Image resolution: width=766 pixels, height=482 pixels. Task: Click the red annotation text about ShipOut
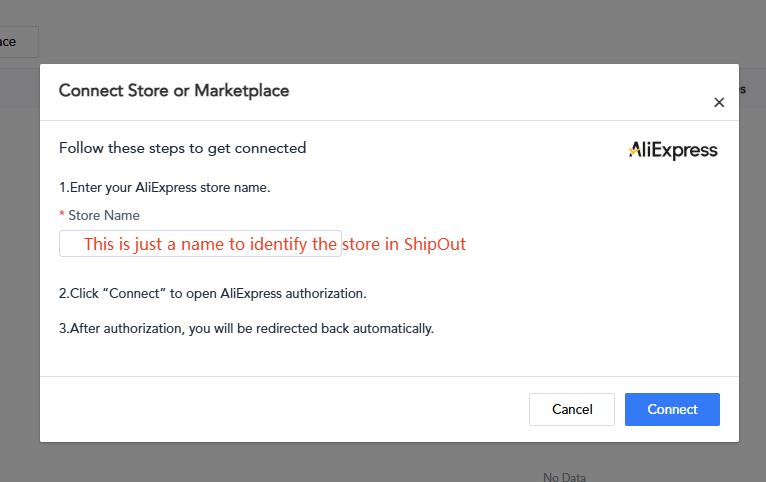[274, 244]
